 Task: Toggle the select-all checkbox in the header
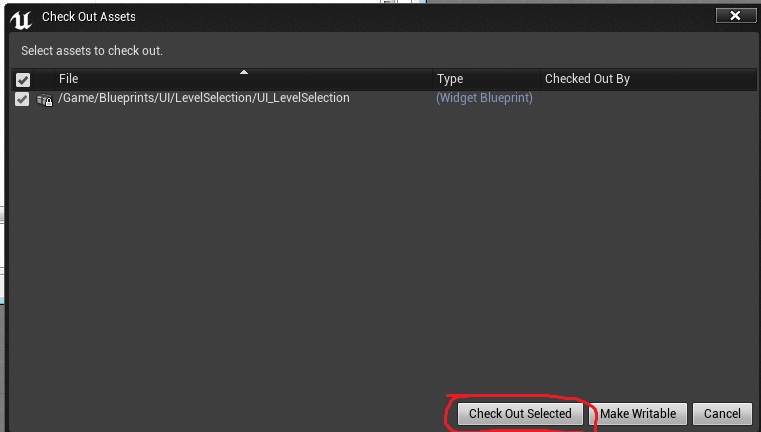tap(23, 80)
